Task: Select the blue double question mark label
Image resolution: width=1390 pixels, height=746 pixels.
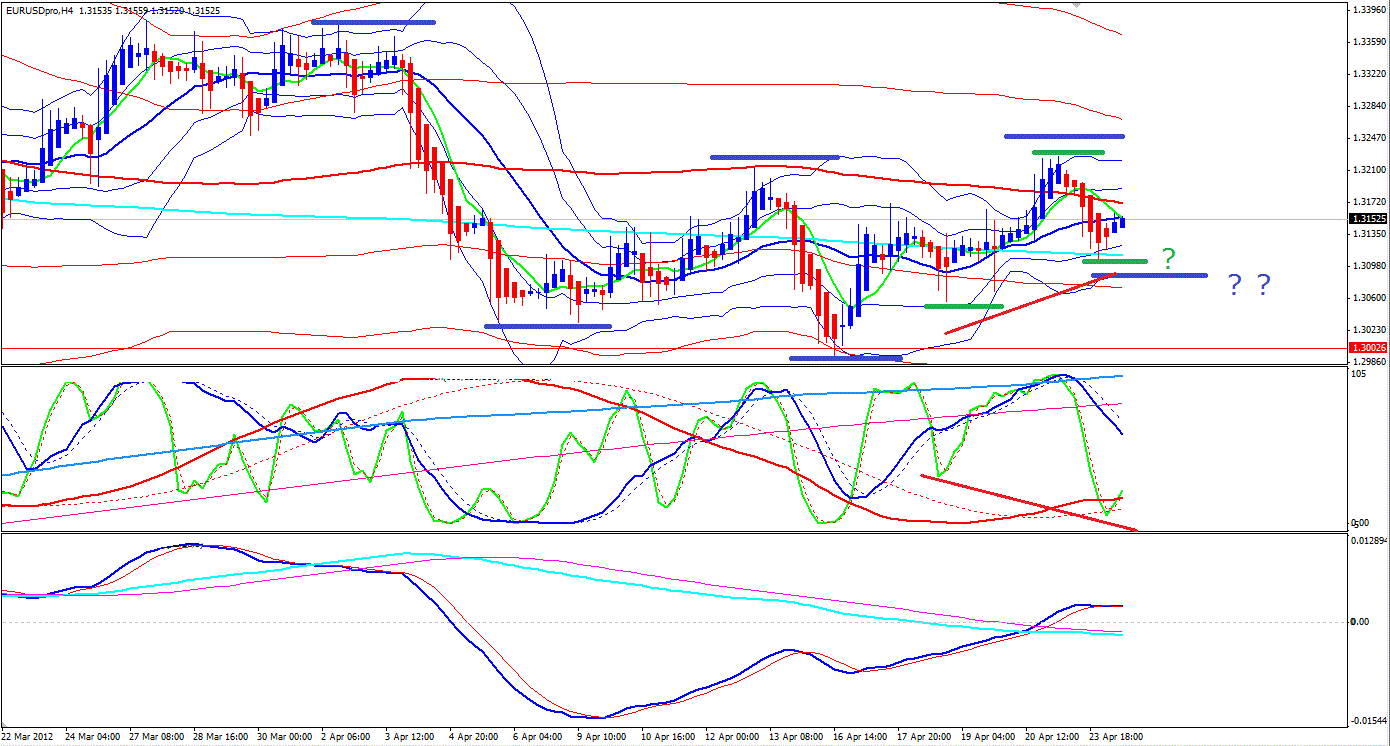Action: (x=1249, y=286)
